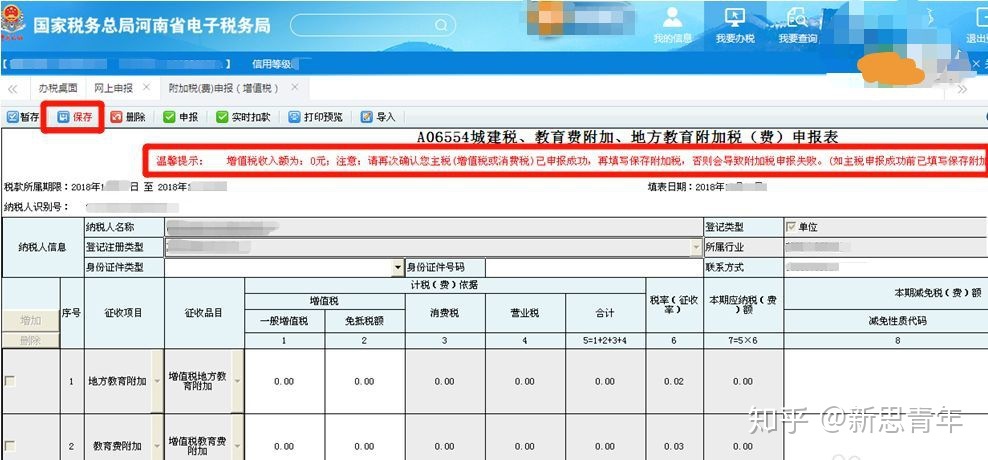Switch to the 办税桌面 tab
Image resolution: width=988 pixels, height=460 pixels.
point(57,88)
